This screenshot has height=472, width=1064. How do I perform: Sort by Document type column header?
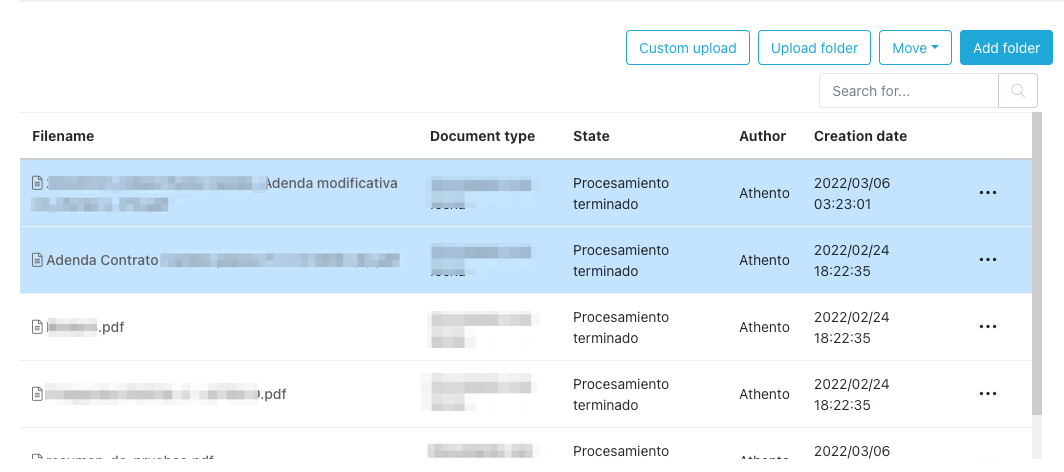[482, 136]
